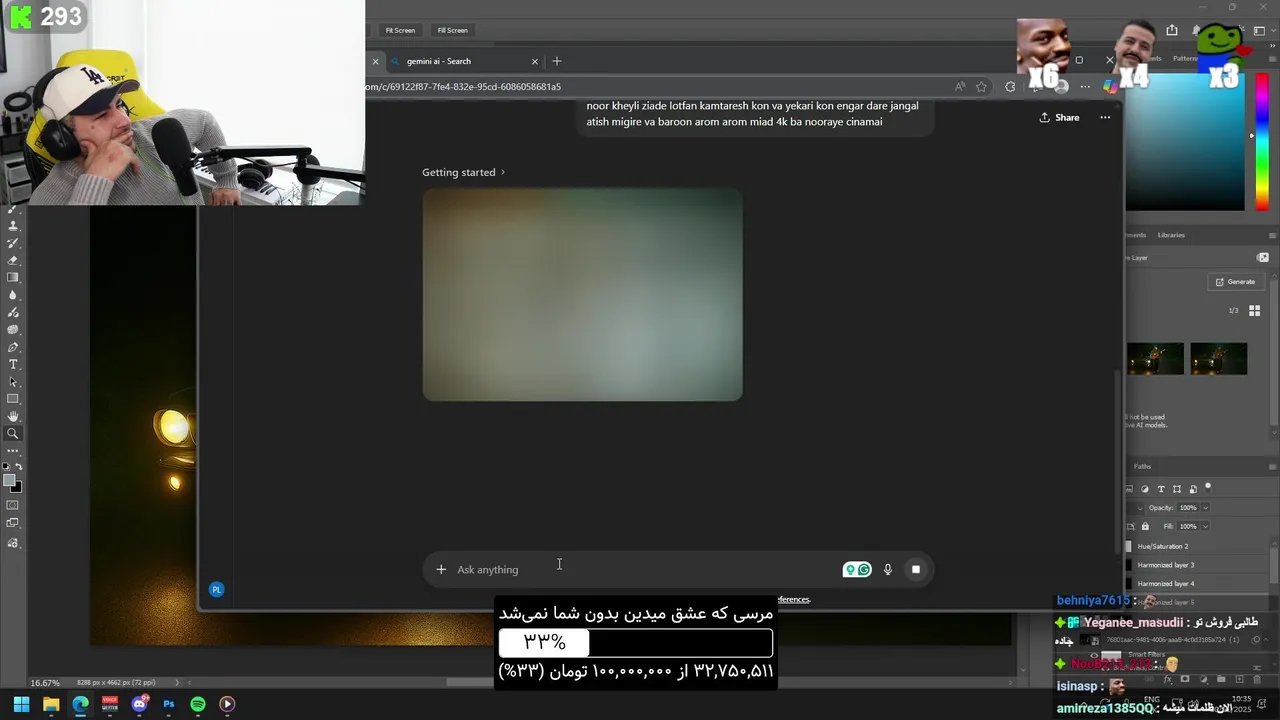Select the Path Selection tool

coord(13,381)
